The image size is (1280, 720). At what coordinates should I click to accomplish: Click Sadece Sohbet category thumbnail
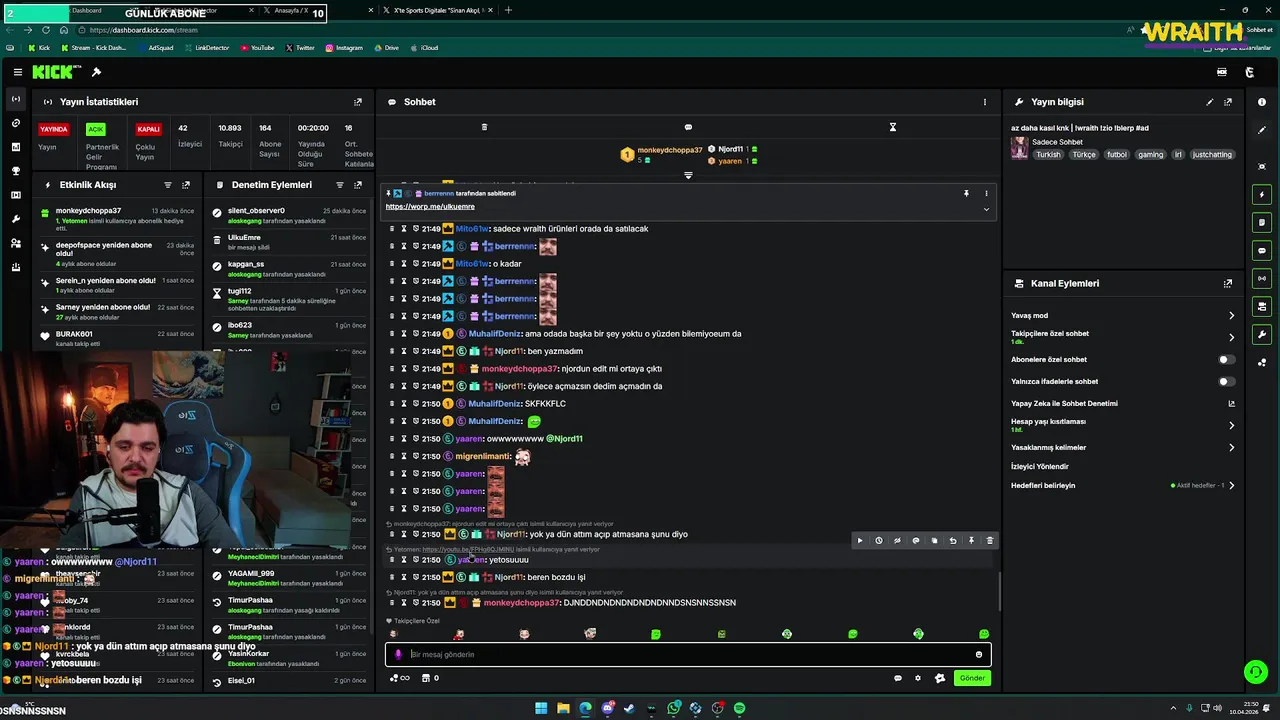1019,148
